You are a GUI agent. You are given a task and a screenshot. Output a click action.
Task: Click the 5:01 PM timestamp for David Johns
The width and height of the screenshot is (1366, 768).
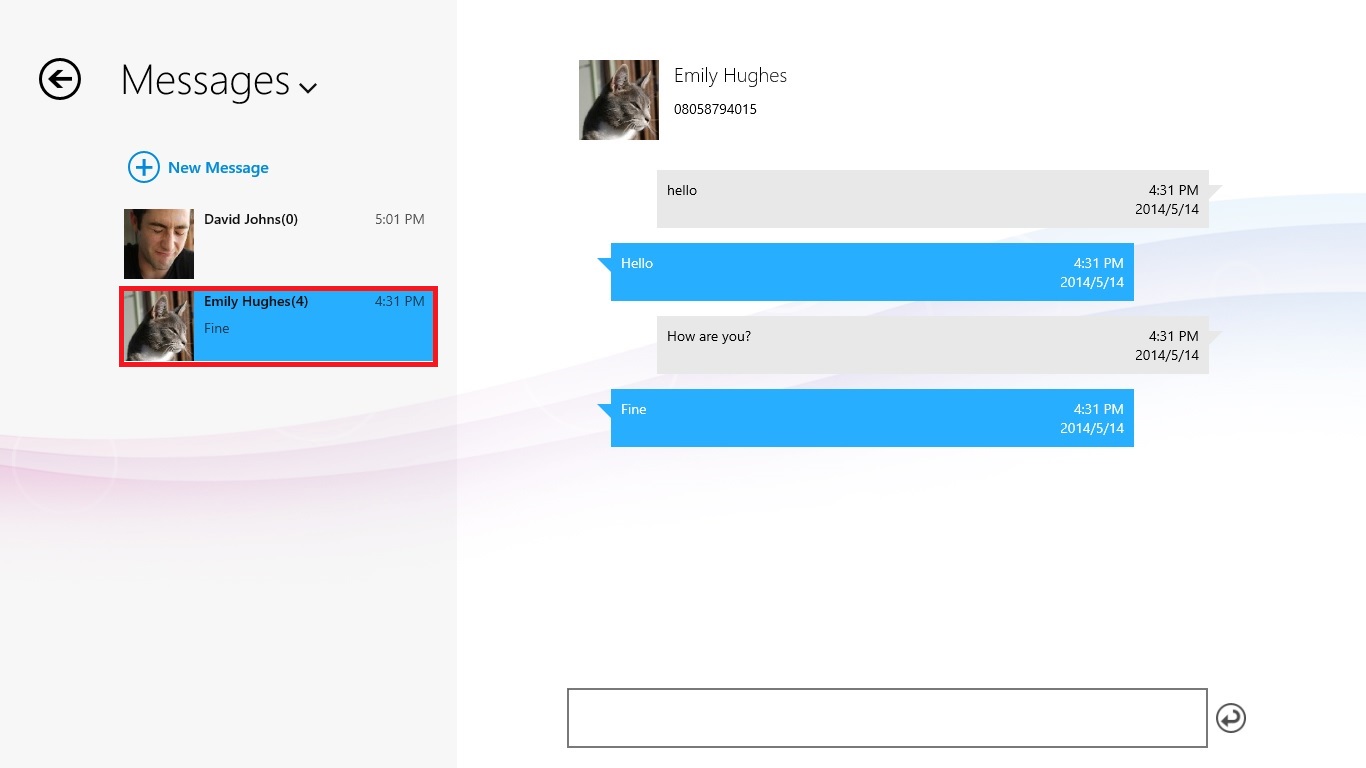point(399,219)
